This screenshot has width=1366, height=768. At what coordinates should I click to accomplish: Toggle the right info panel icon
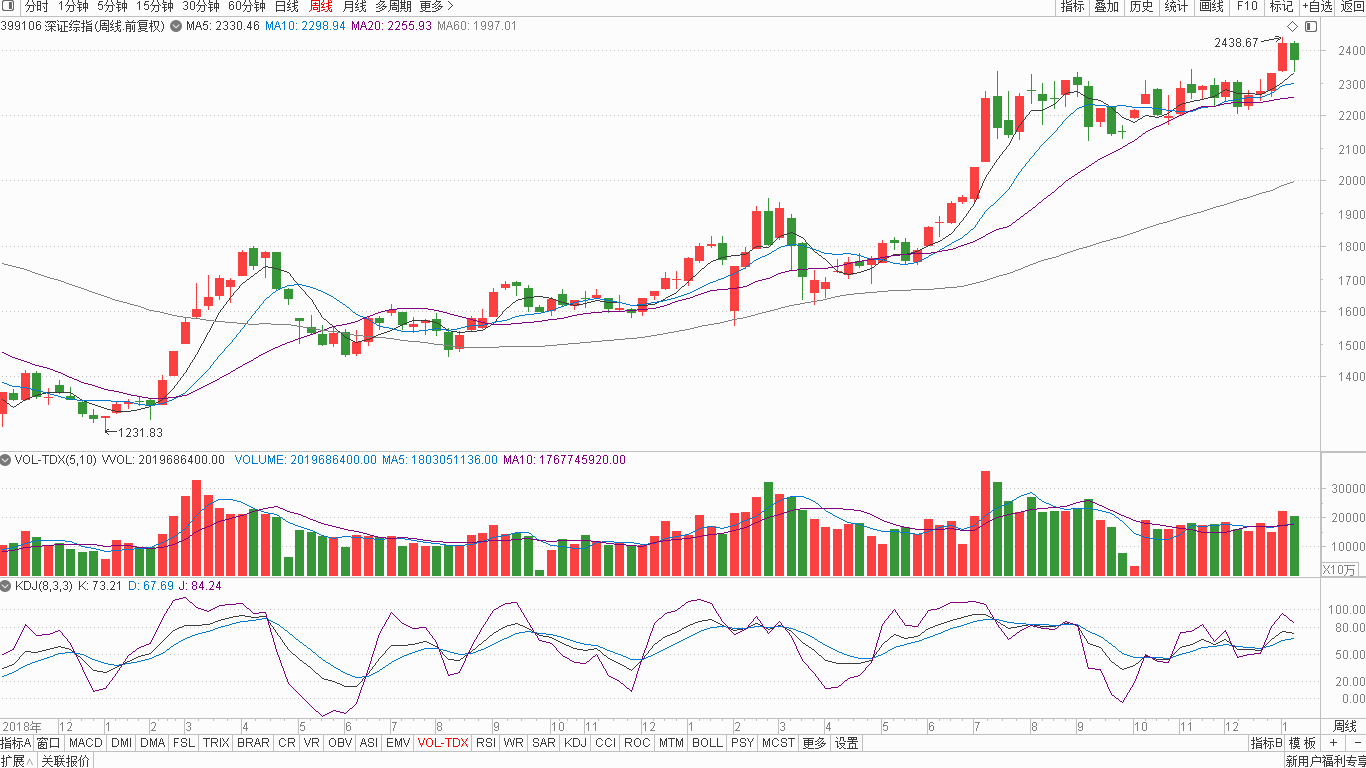coord(1311,26)
